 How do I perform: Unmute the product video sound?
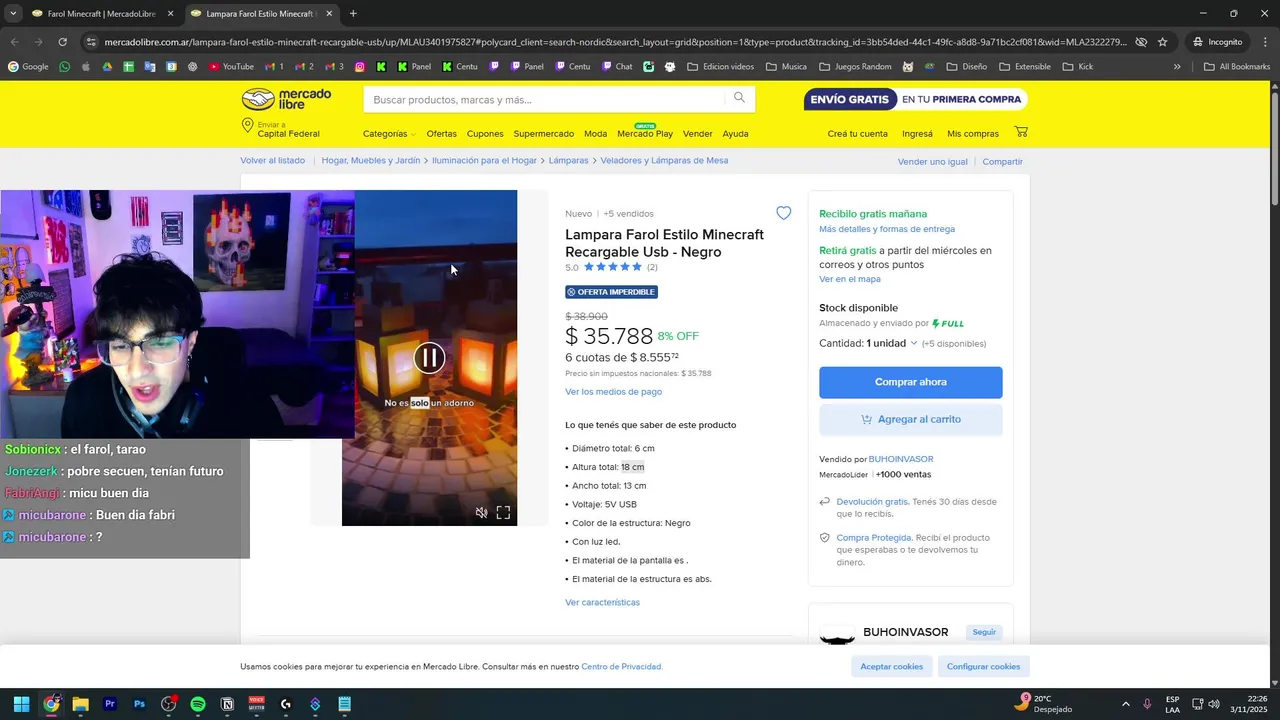point(481,513)
